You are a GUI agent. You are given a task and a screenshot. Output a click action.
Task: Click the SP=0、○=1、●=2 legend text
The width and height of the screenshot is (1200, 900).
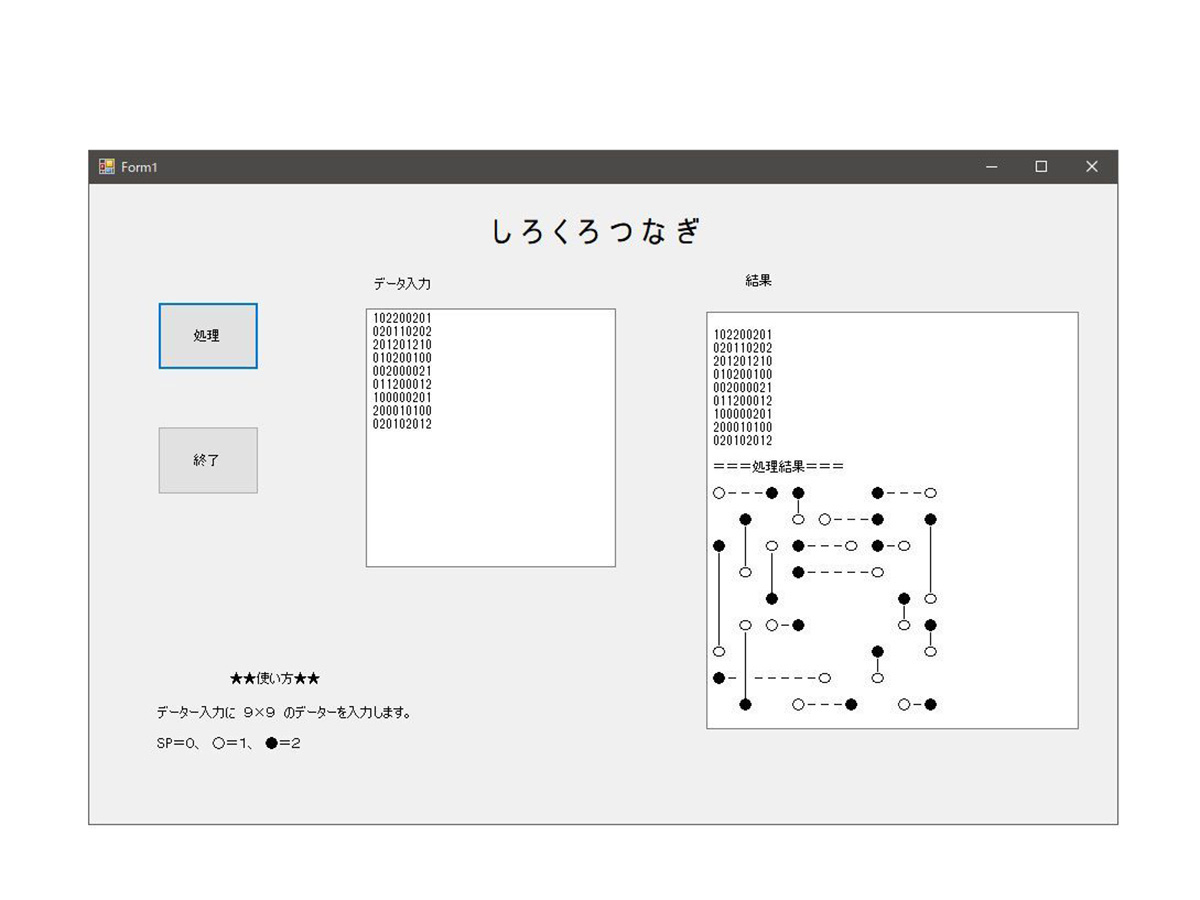(x=228, y=743)
